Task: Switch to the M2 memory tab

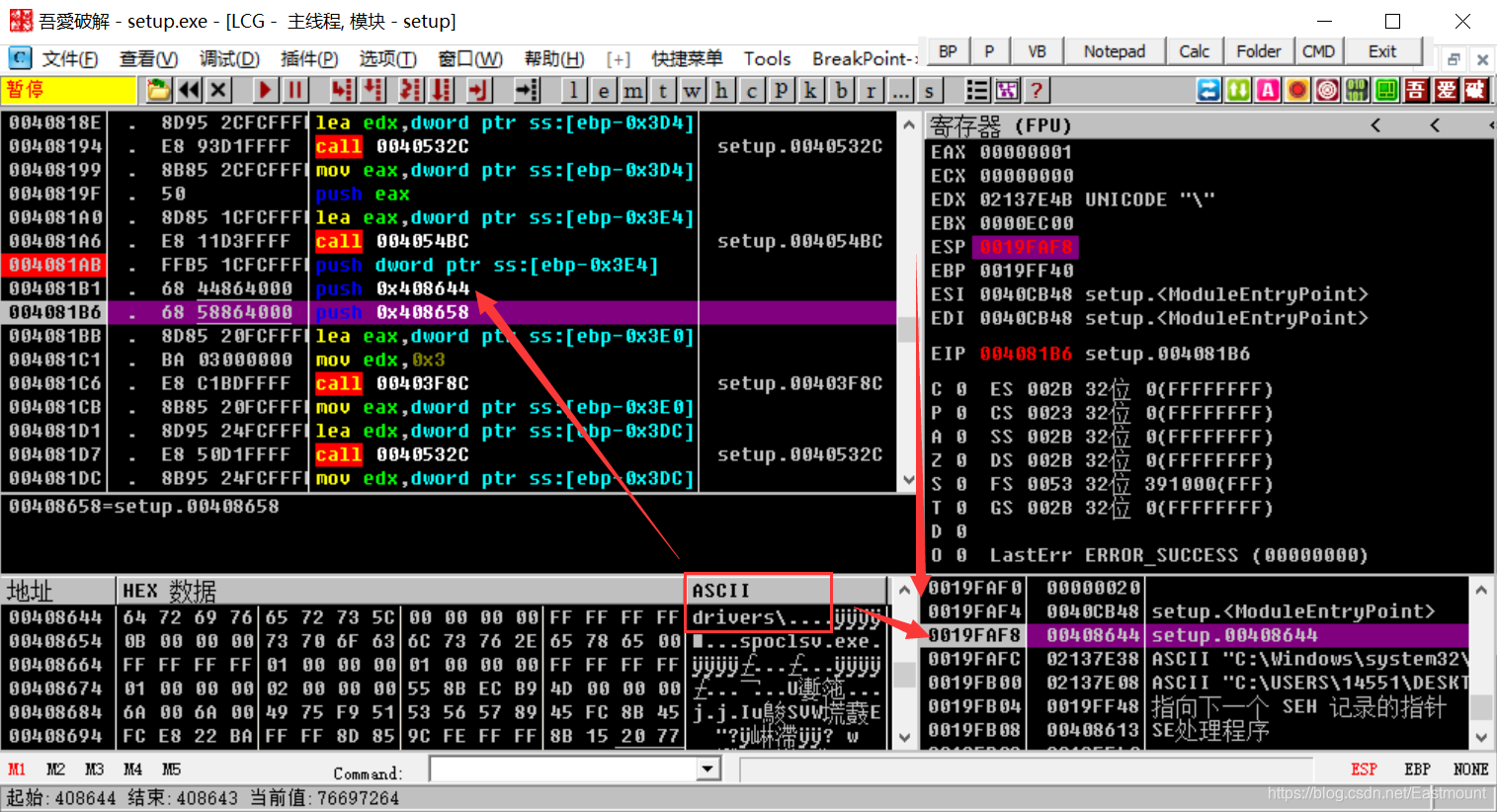Action: click(55, 770)
